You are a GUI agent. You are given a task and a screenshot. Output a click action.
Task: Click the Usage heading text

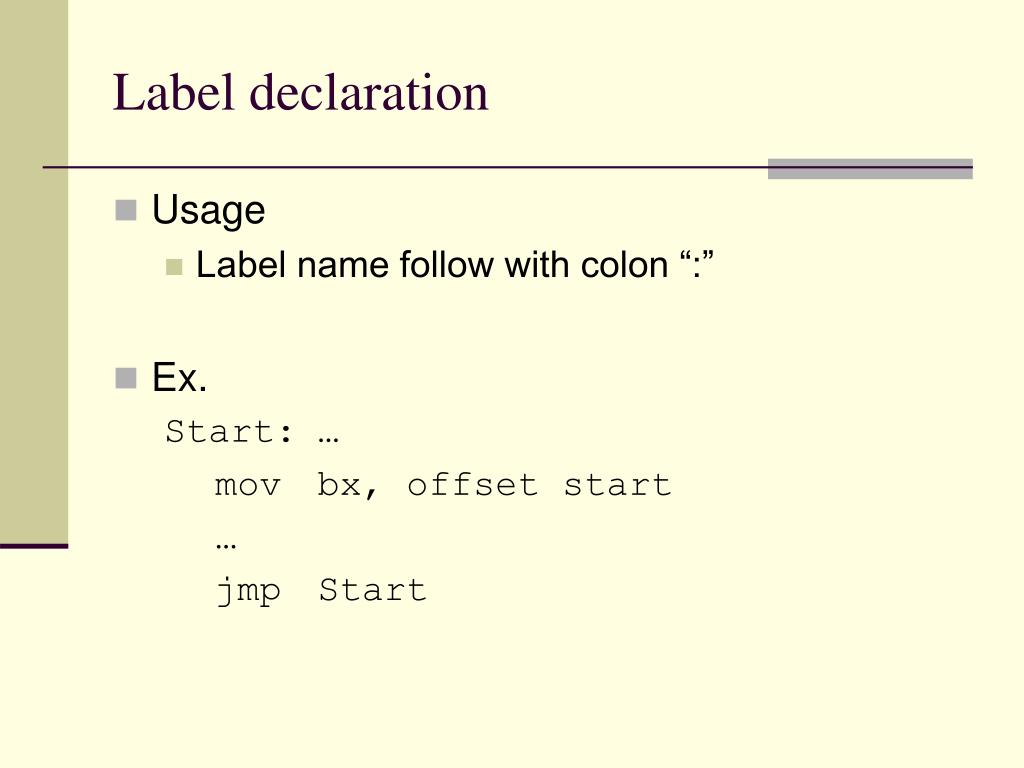(208, 210)
